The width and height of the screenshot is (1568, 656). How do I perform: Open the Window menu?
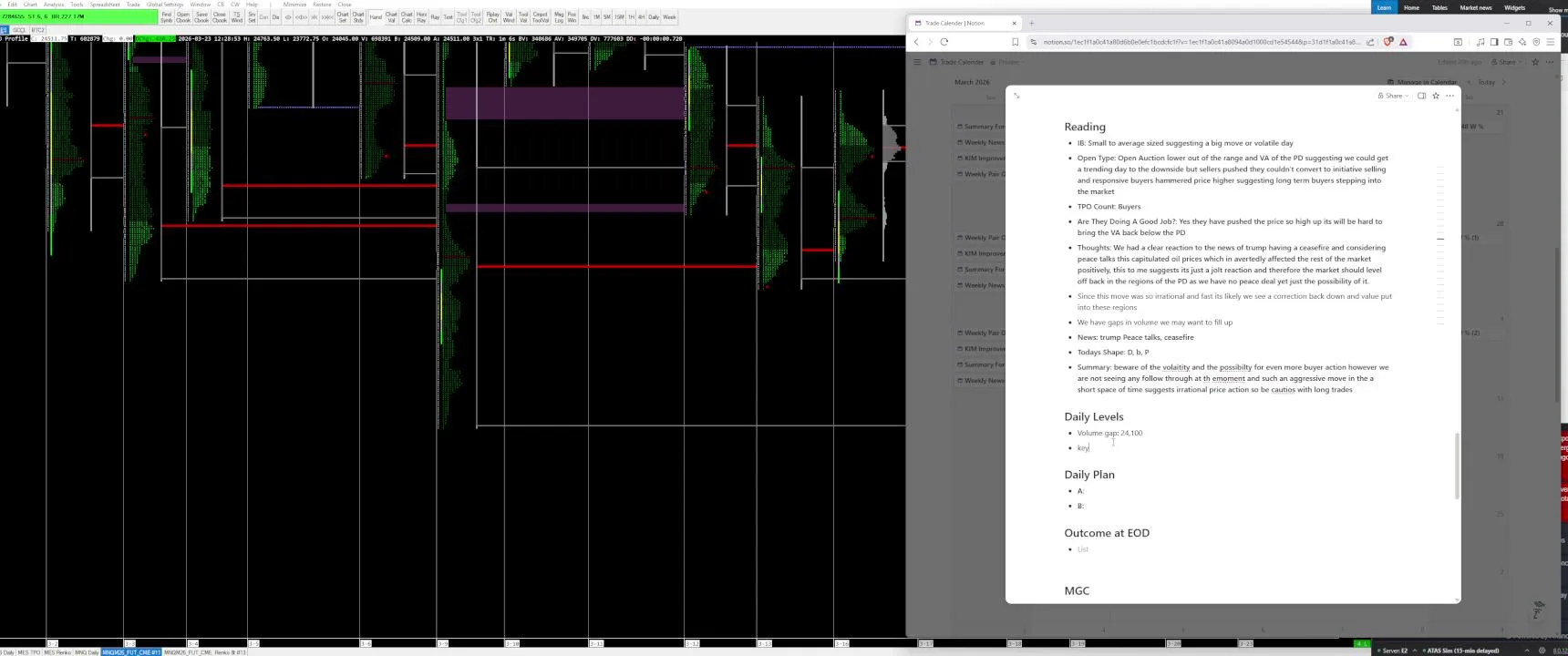[x=200, y=5]
